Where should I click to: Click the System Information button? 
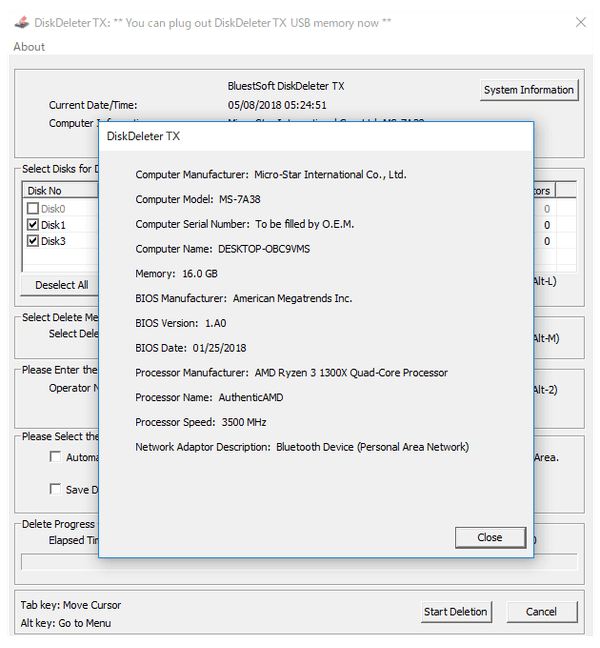[x=528, y=90]
